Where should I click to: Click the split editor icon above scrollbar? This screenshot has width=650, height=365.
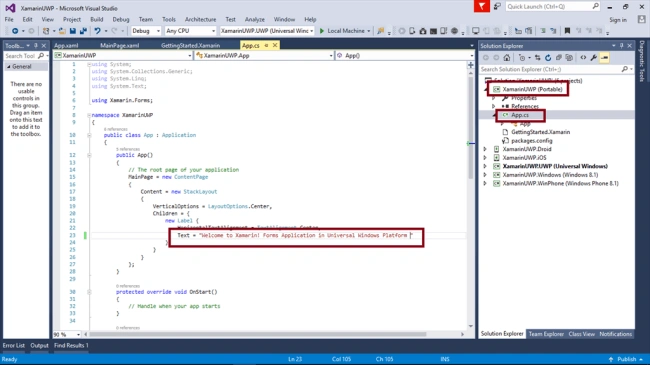click(471, 65)
